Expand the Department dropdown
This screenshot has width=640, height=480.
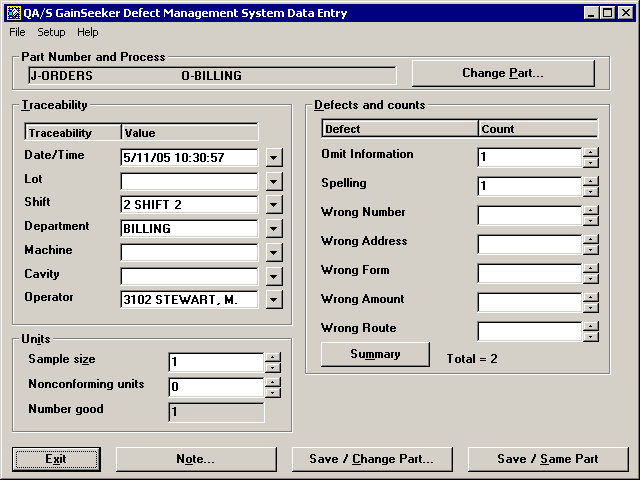(x=275, y=228)
